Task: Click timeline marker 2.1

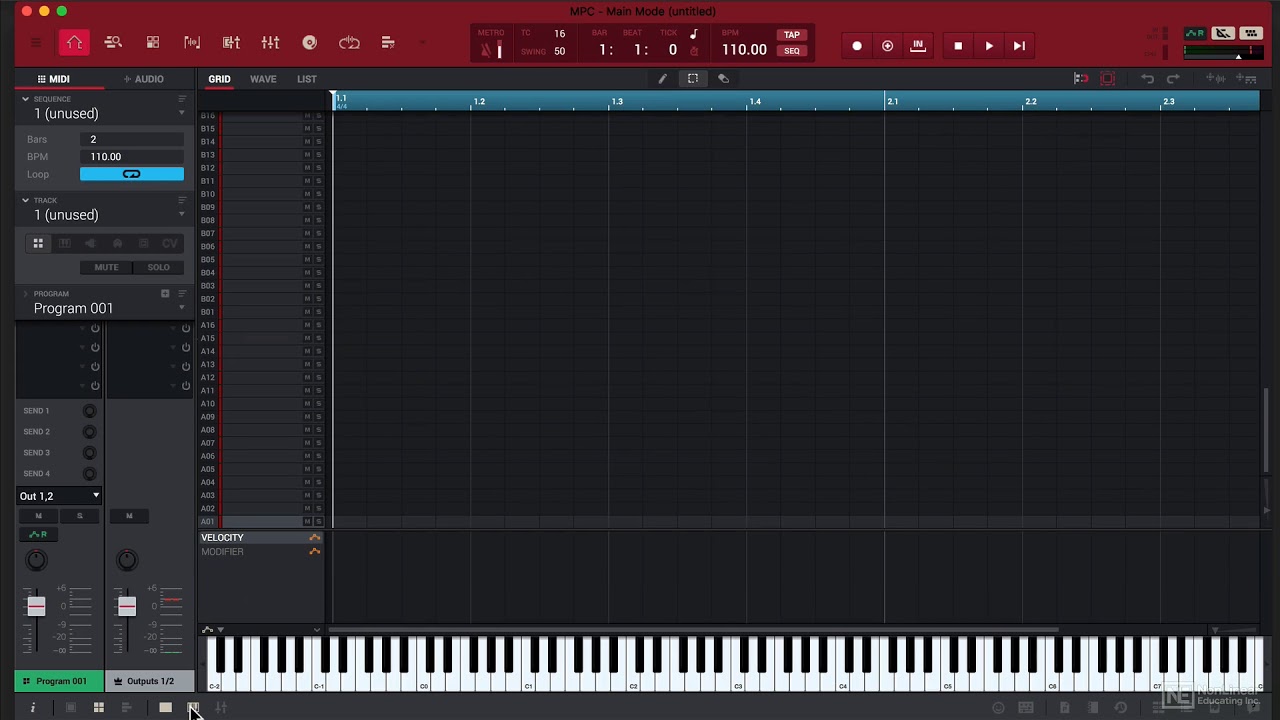Action: 892,101
